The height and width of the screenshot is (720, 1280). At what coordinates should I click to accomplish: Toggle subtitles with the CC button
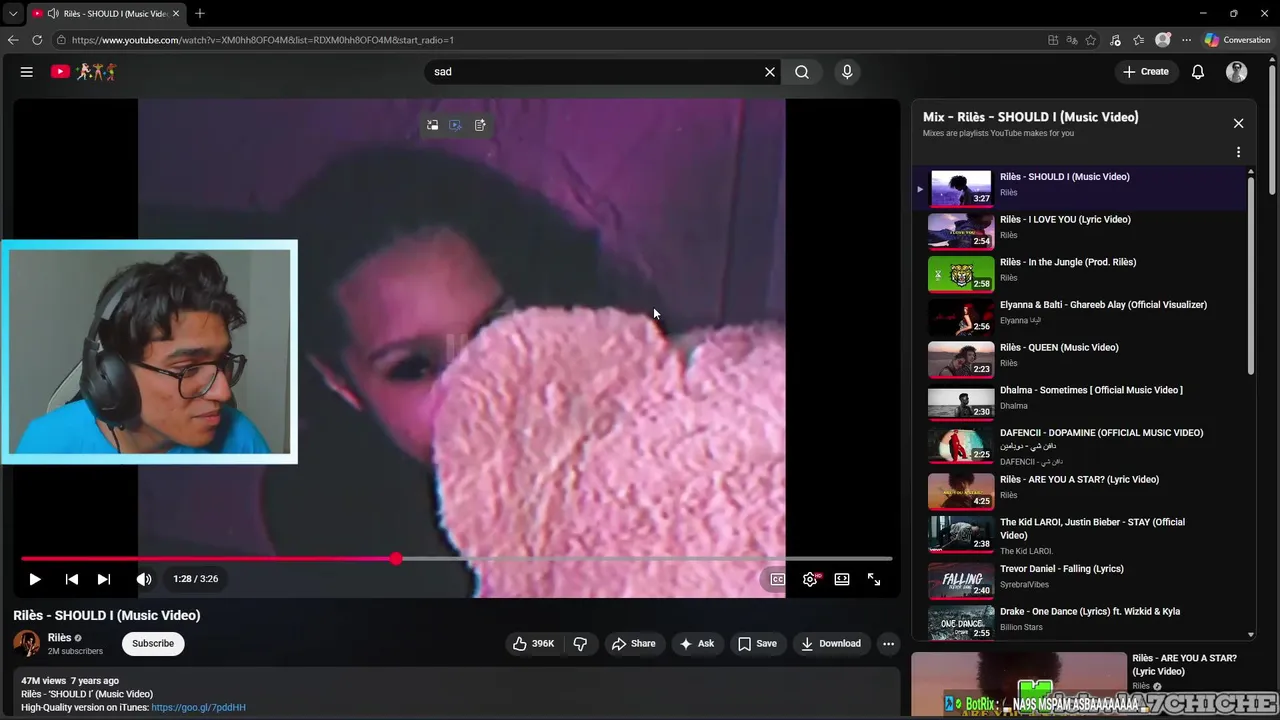pyautogui.click(x=777, y=579)
